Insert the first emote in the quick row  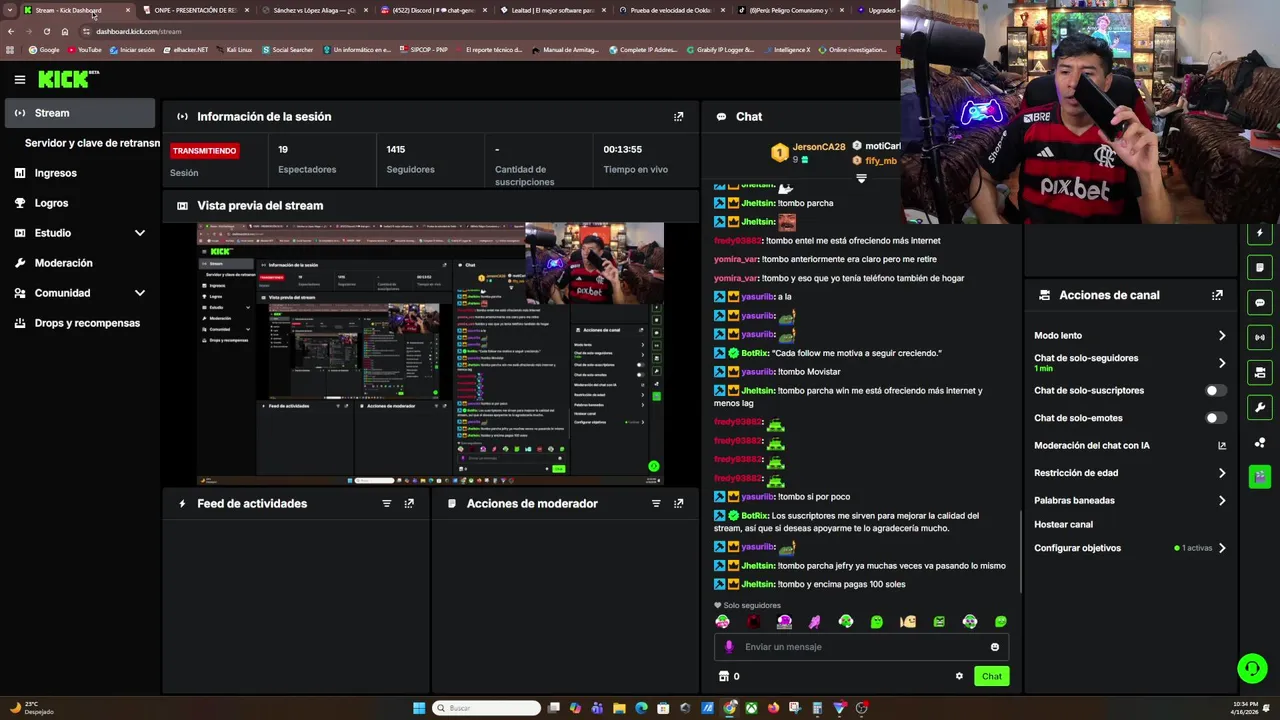[x=723, y=622]
